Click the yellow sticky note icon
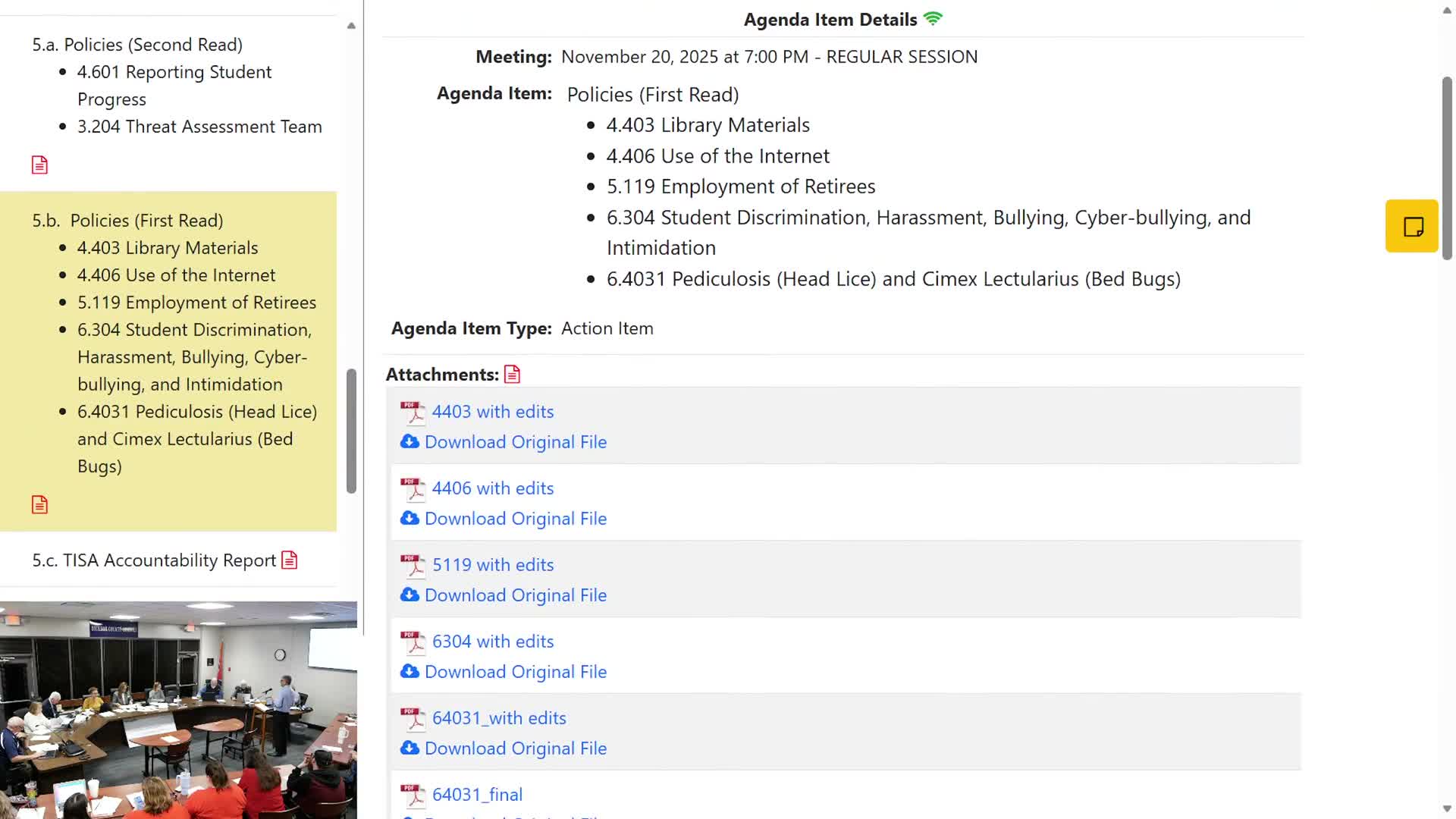The height and width of the screenshot is (819, 1456). (1412, 226)
